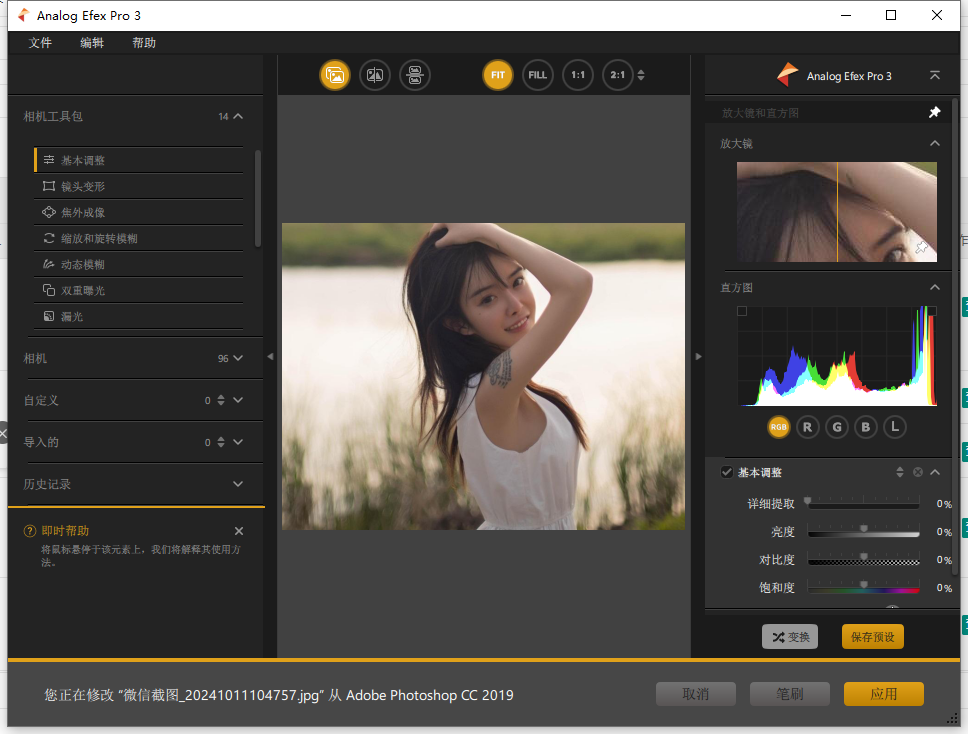
Task: Collapse the 相机工具包 section
Action: tap(238, 116)
